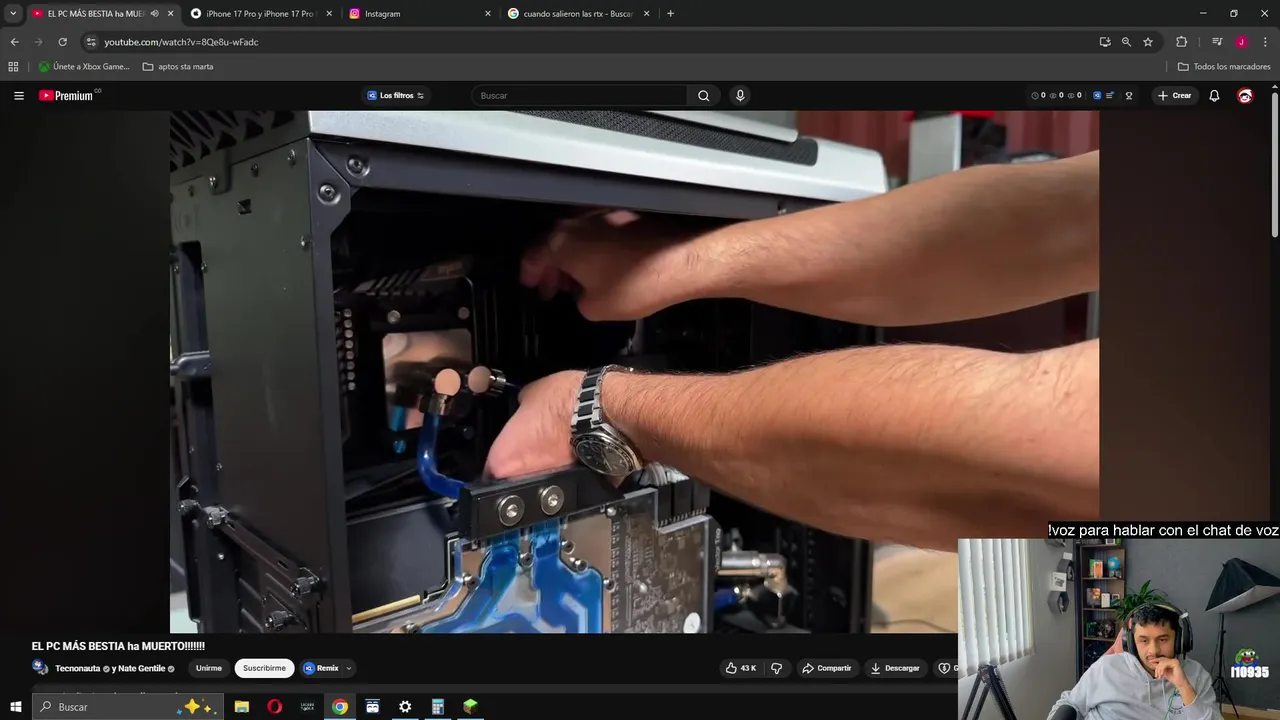Focus the YouTube Buscar search box
Image resolution: width=1280 pixels, height=720 pixels.
pyautogui.click(x=580, y=96)
